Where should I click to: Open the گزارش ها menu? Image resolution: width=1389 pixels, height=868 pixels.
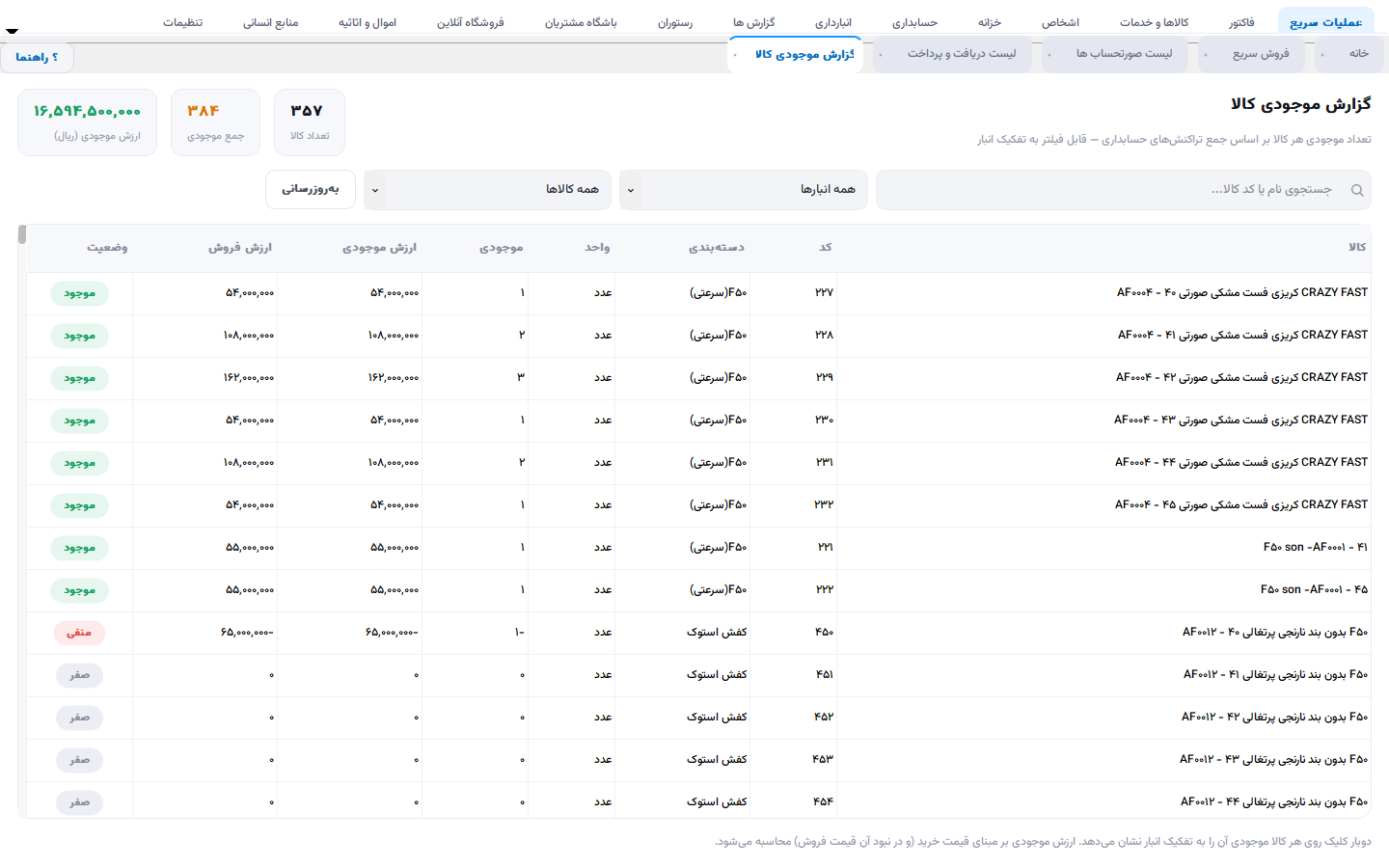tap(753, 22)
